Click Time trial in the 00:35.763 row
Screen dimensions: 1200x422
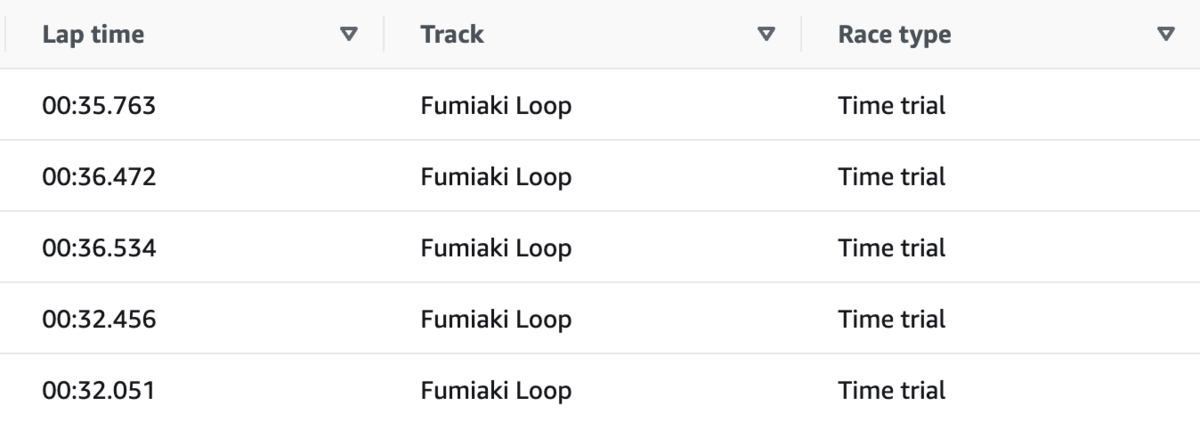(x=892, y=105)
